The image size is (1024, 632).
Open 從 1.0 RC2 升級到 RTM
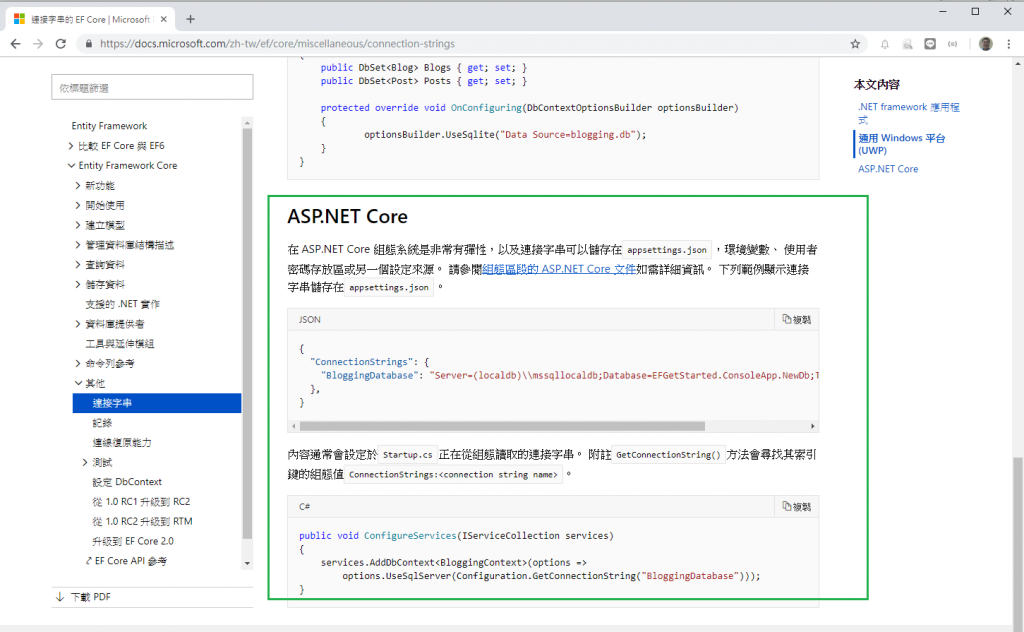tap(142, 521)
